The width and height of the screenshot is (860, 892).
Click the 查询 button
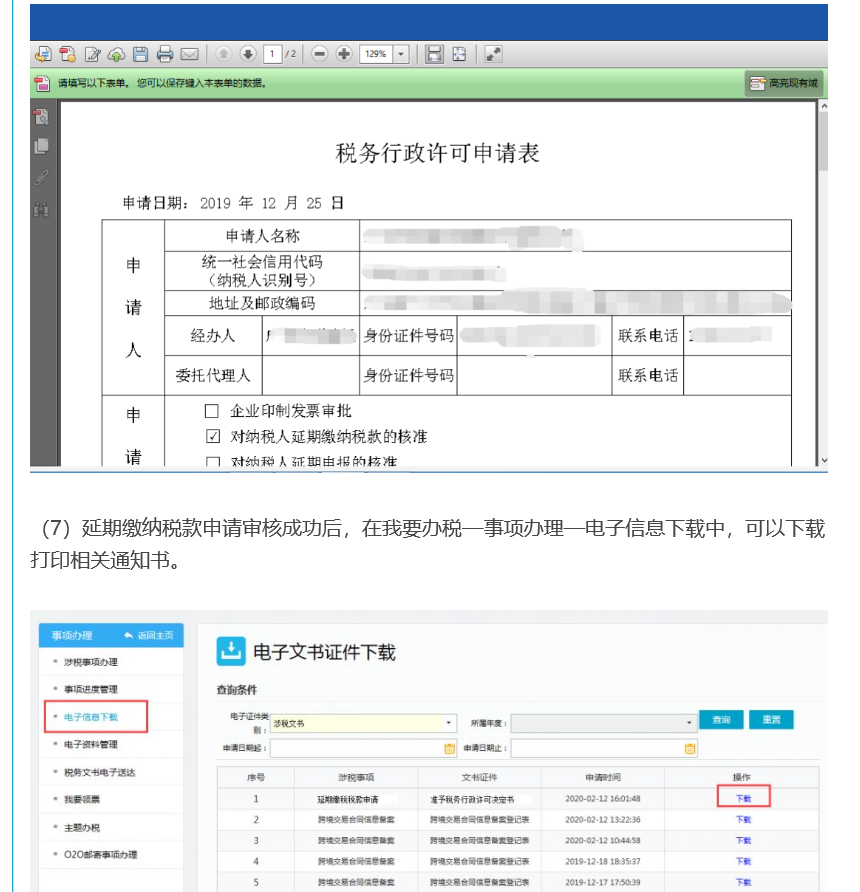coord(721,720)
